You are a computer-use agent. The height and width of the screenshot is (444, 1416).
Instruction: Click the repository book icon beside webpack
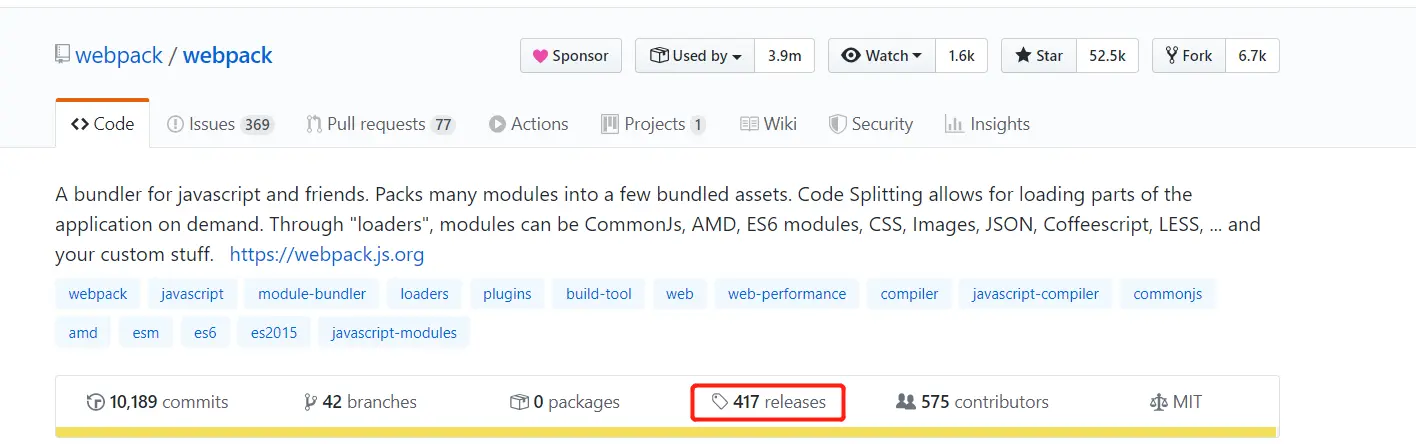click(x=62, y=54)
